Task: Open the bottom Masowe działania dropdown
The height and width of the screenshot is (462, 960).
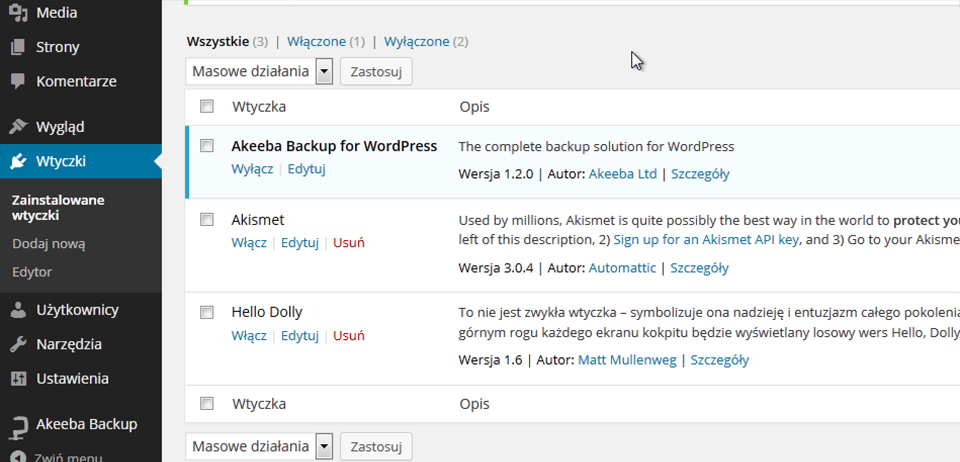Action: coord(259,446)
